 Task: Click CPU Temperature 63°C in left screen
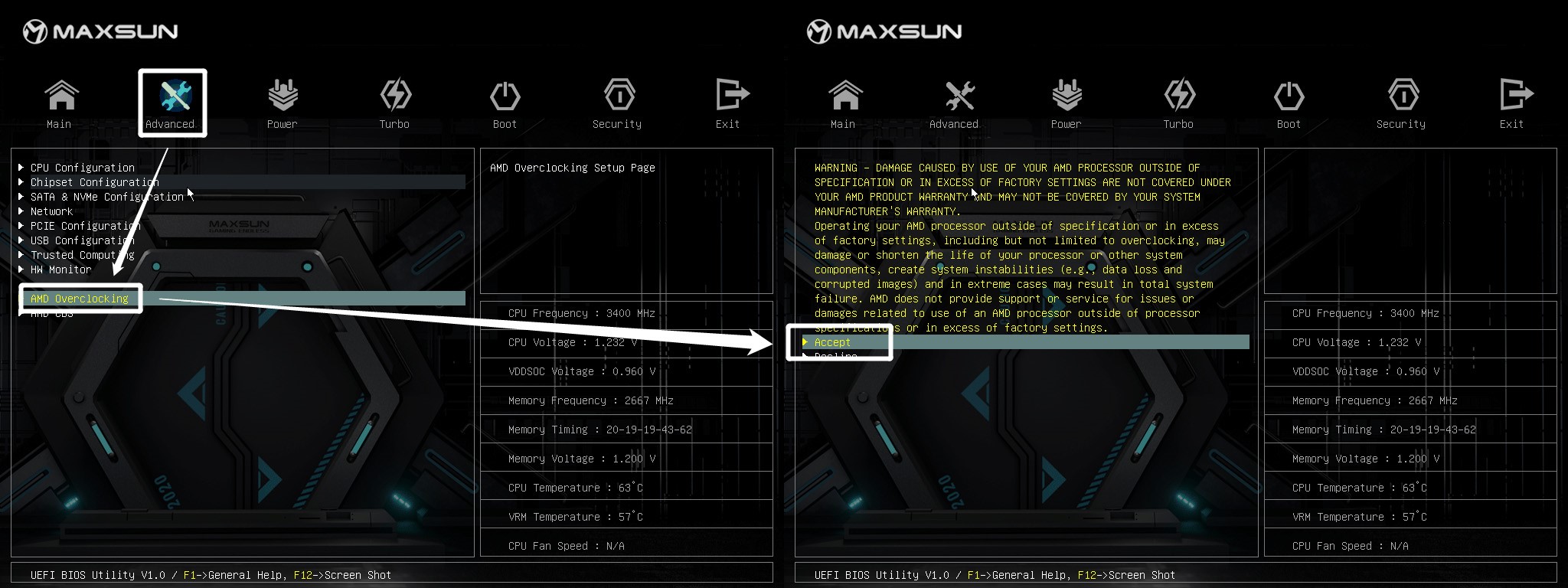coord(576,488)
